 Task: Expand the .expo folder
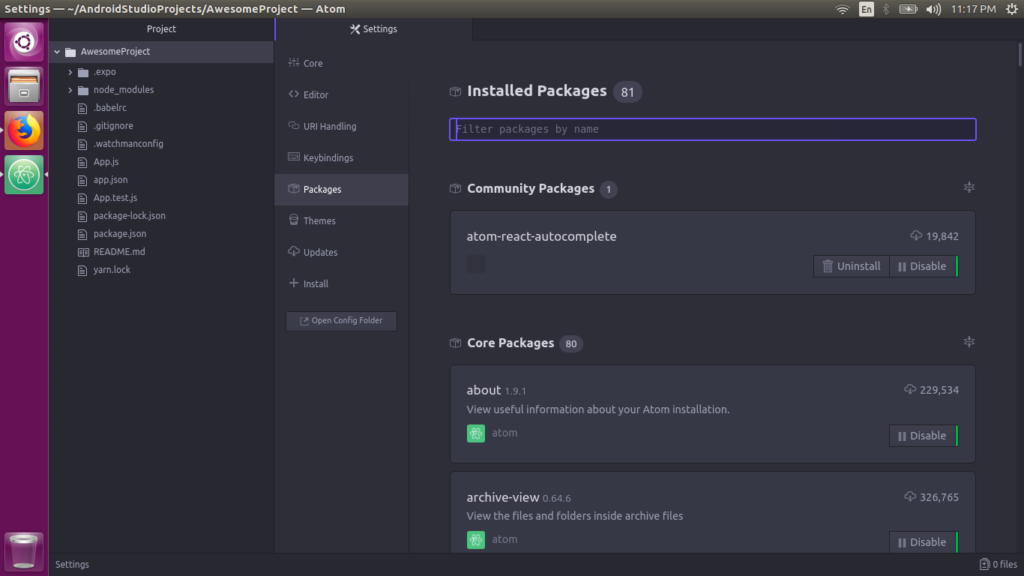69,71
